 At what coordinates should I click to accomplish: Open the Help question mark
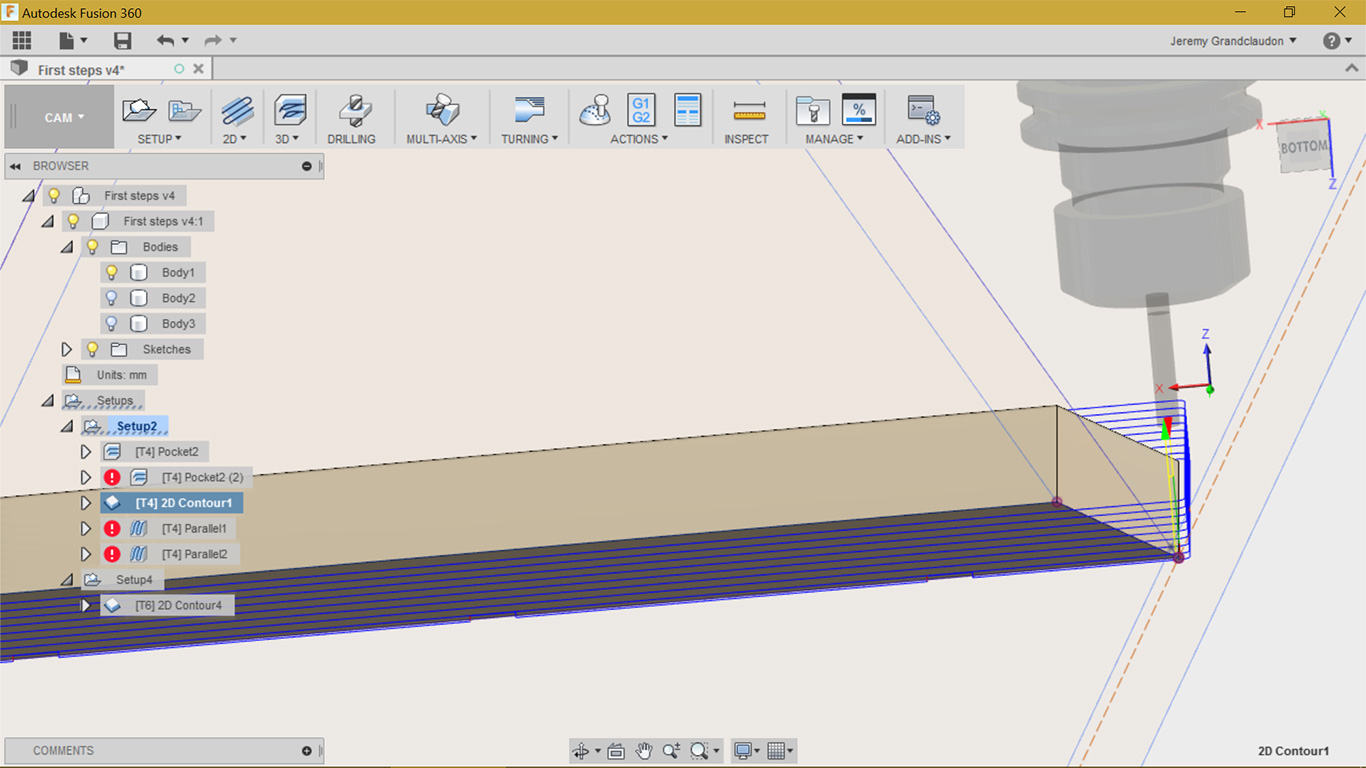point(1331,40)
